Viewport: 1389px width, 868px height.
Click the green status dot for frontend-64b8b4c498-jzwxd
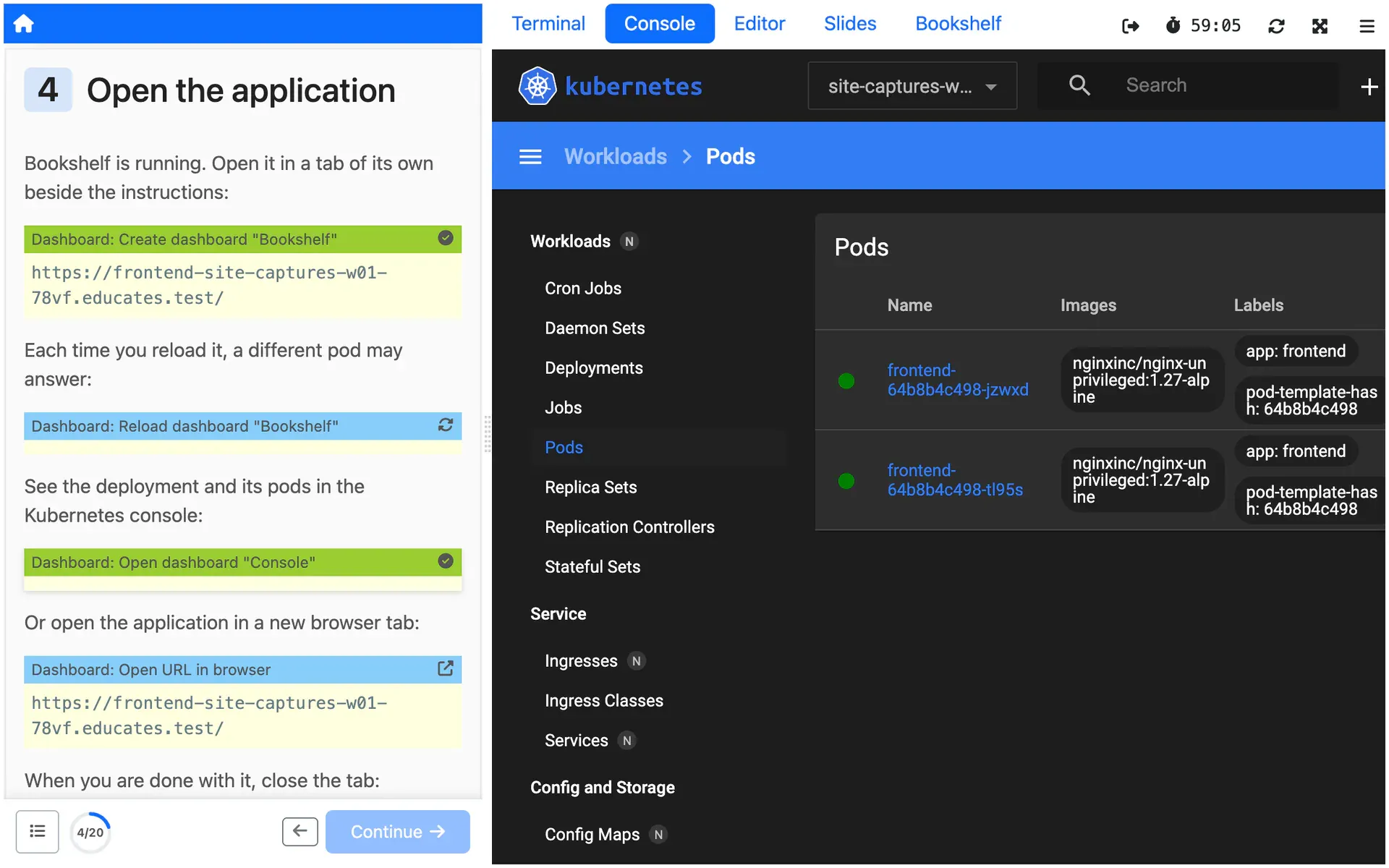pos(846,380)
